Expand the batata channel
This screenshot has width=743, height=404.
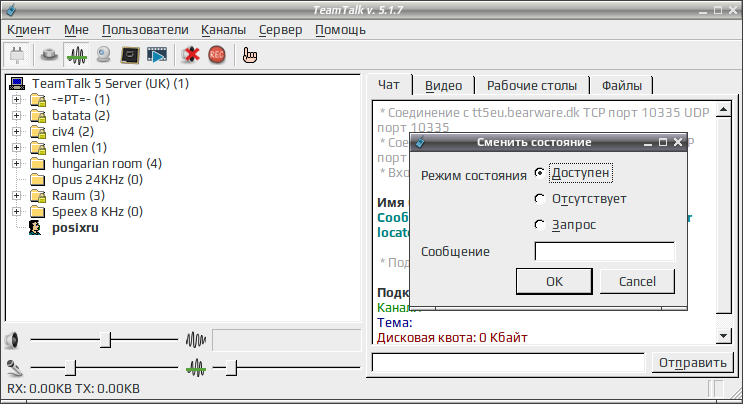tap(17, 116)
